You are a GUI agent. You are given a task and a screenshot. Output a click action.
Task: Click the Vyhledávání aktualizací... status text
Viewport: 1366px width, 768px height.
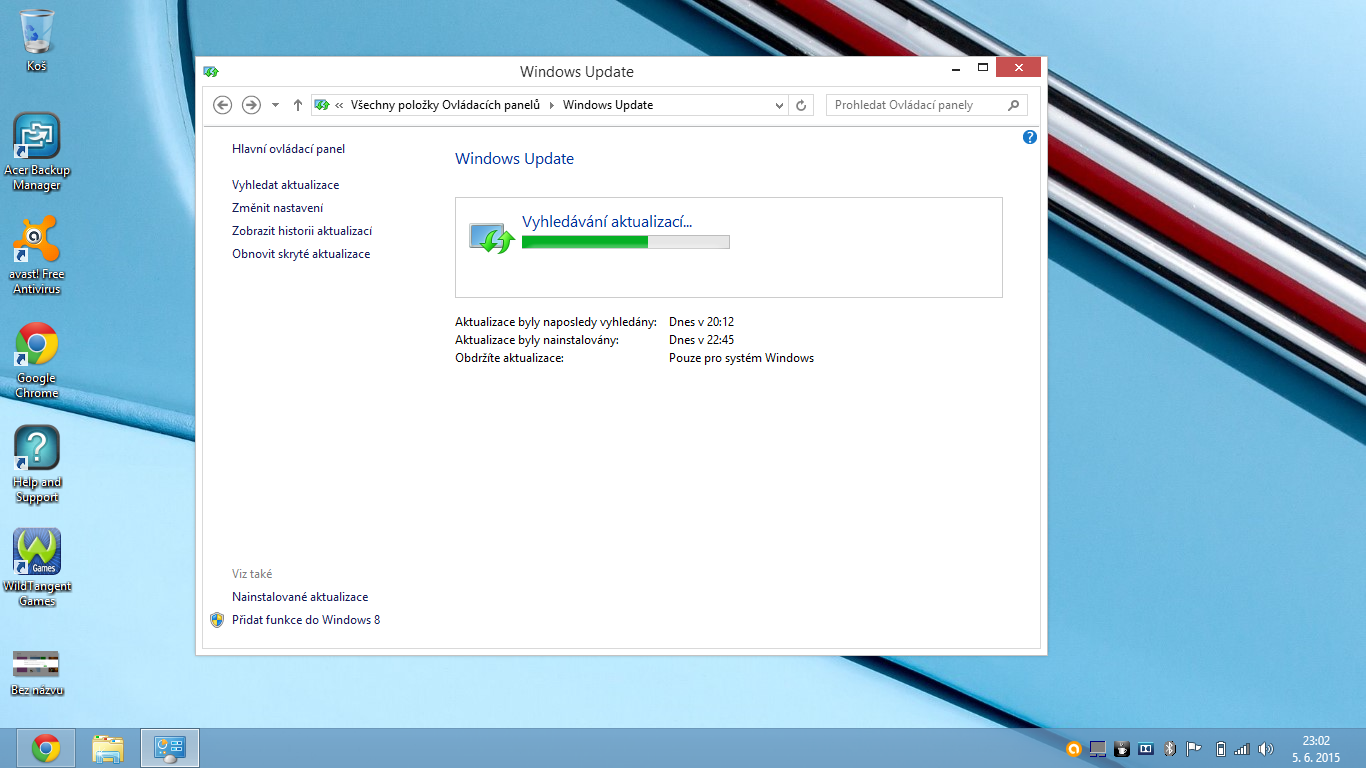607,222
